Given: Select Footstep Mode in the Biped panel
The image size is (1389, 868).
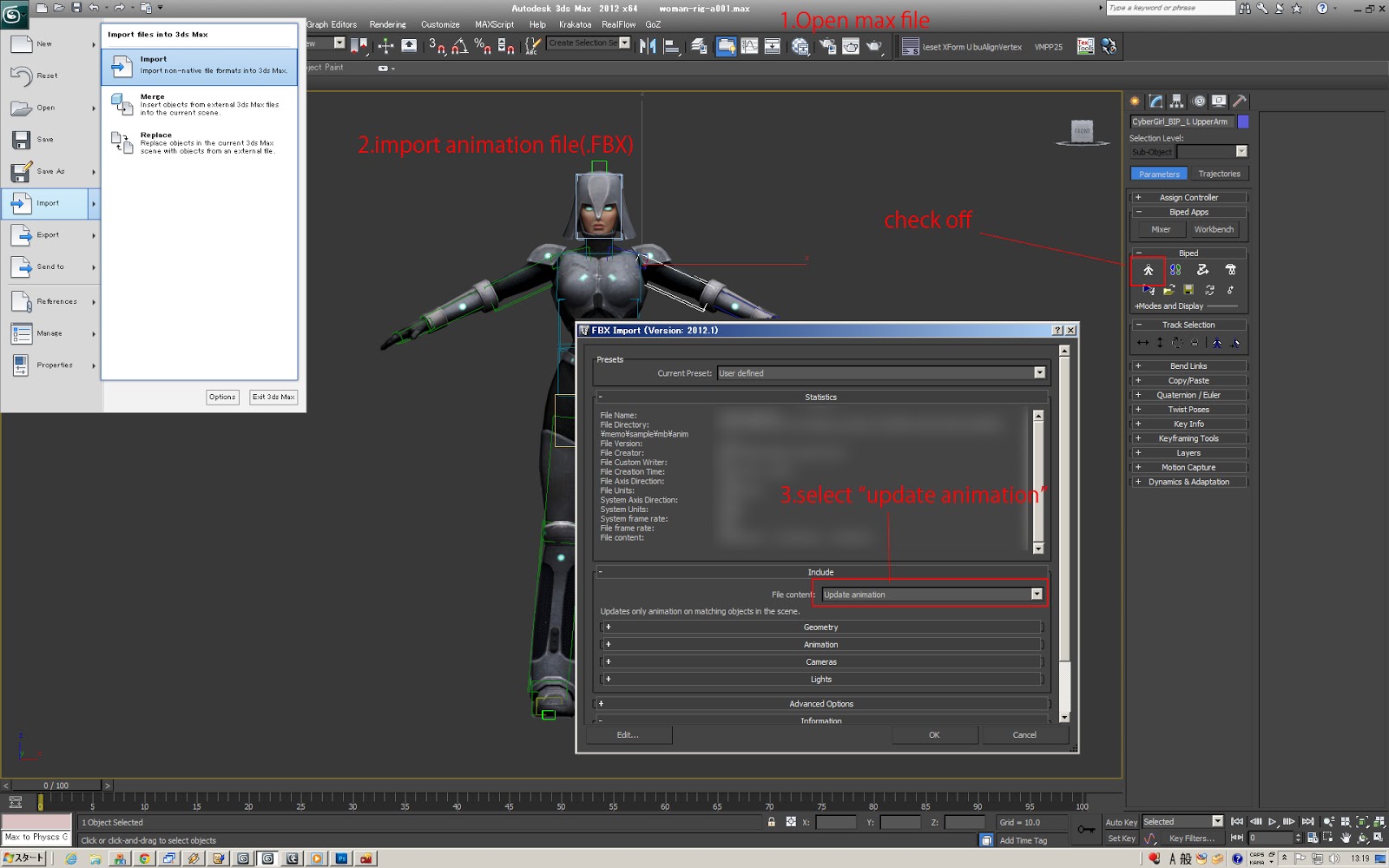Looking at the screenshot, I should [1175, 269].
